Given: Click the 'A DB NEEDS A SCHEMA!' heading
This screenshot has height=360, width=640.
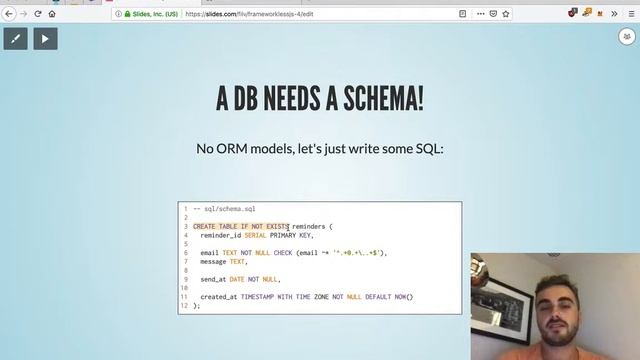Looking at the screenshot, I should pyautogui.click(x=320, y=98).
